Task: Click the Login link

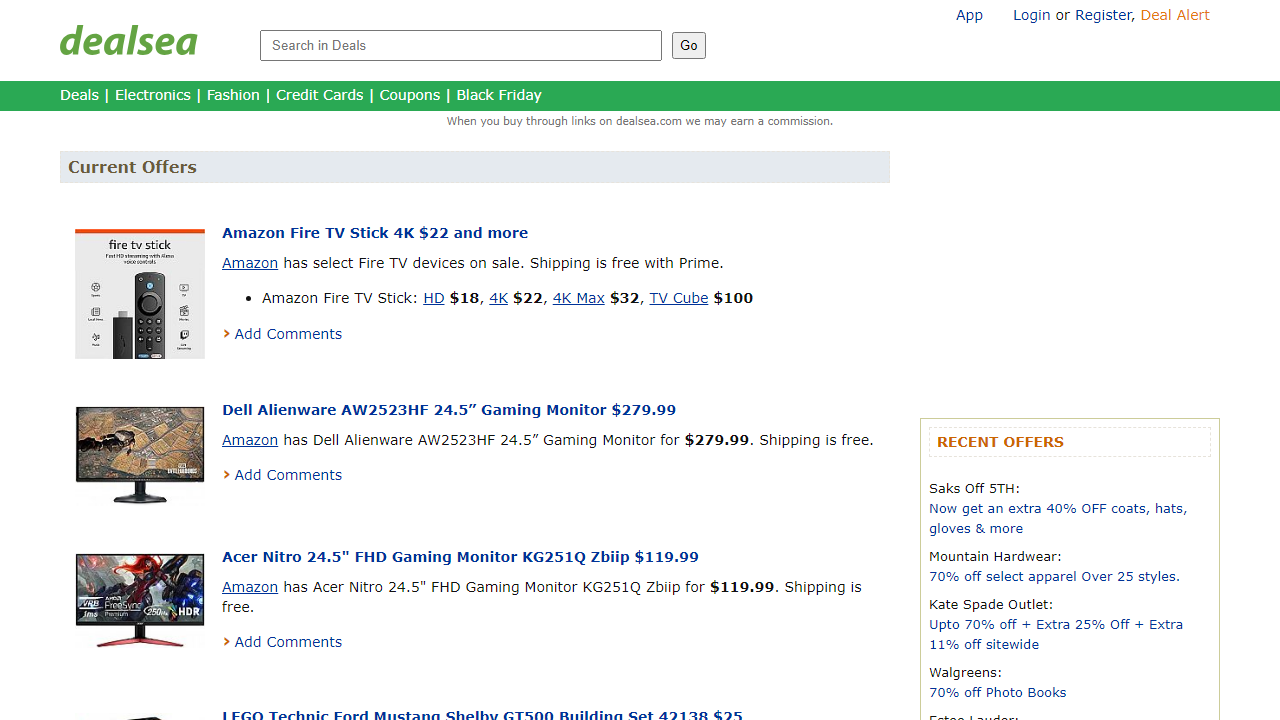Action: click(x=1031, y=15)
